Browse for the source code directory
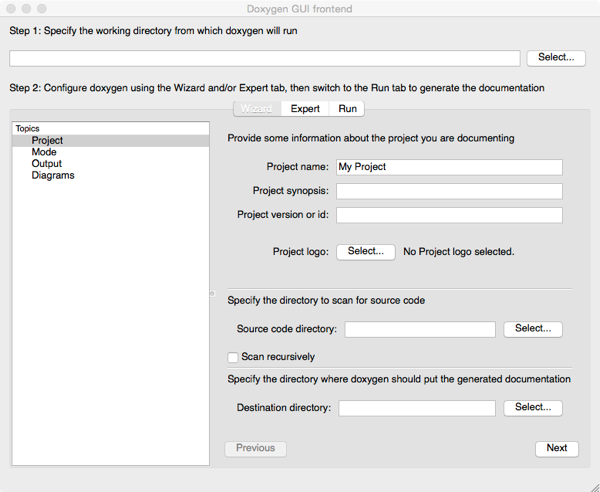Viewport: 600px width, 492px height. click(532, 329)
